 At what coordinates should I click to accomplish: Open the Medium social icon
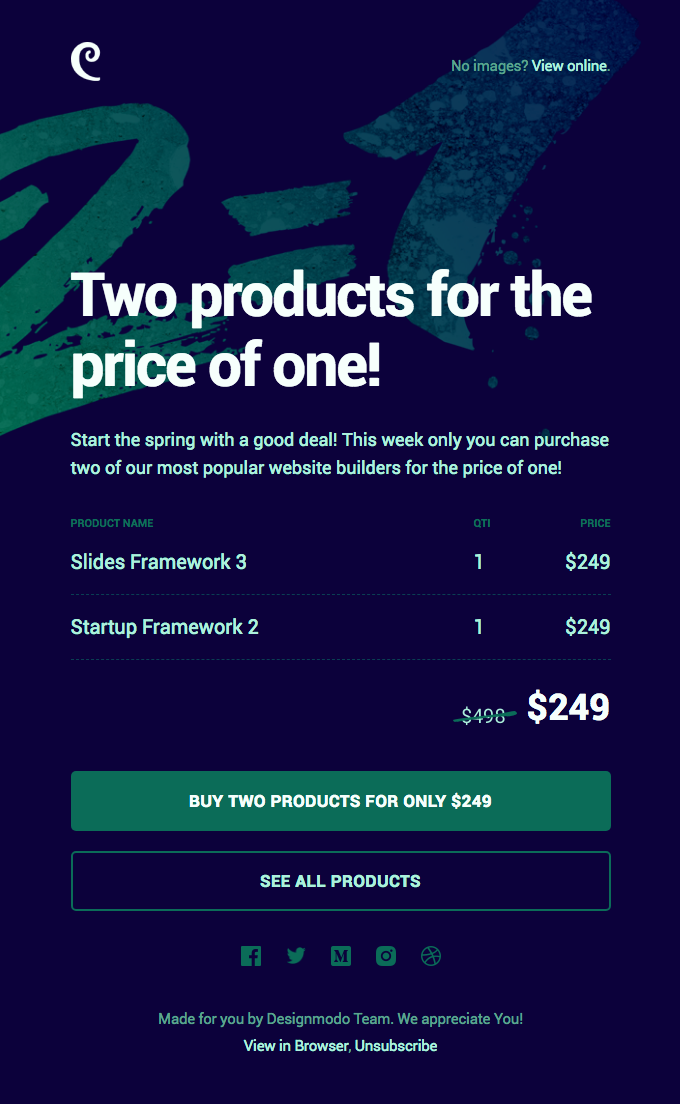(x=341, y=956)
